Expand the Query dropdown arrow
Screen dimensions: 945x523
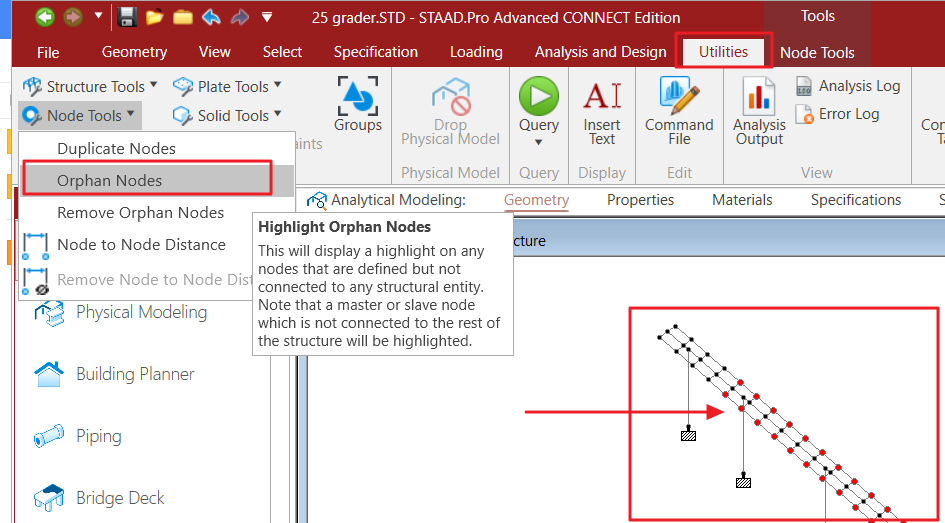pyautogui.click(x=539, y=142)
